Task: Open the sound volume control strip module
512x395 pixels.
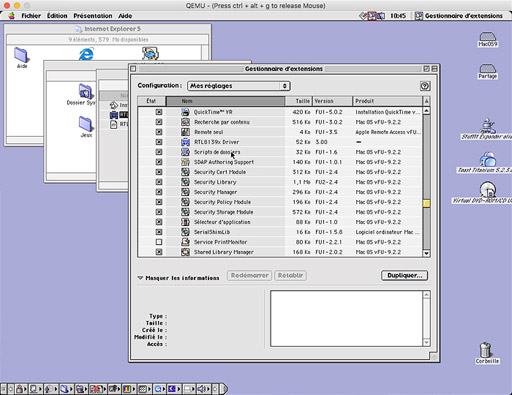Action: (x=203, y=389)
